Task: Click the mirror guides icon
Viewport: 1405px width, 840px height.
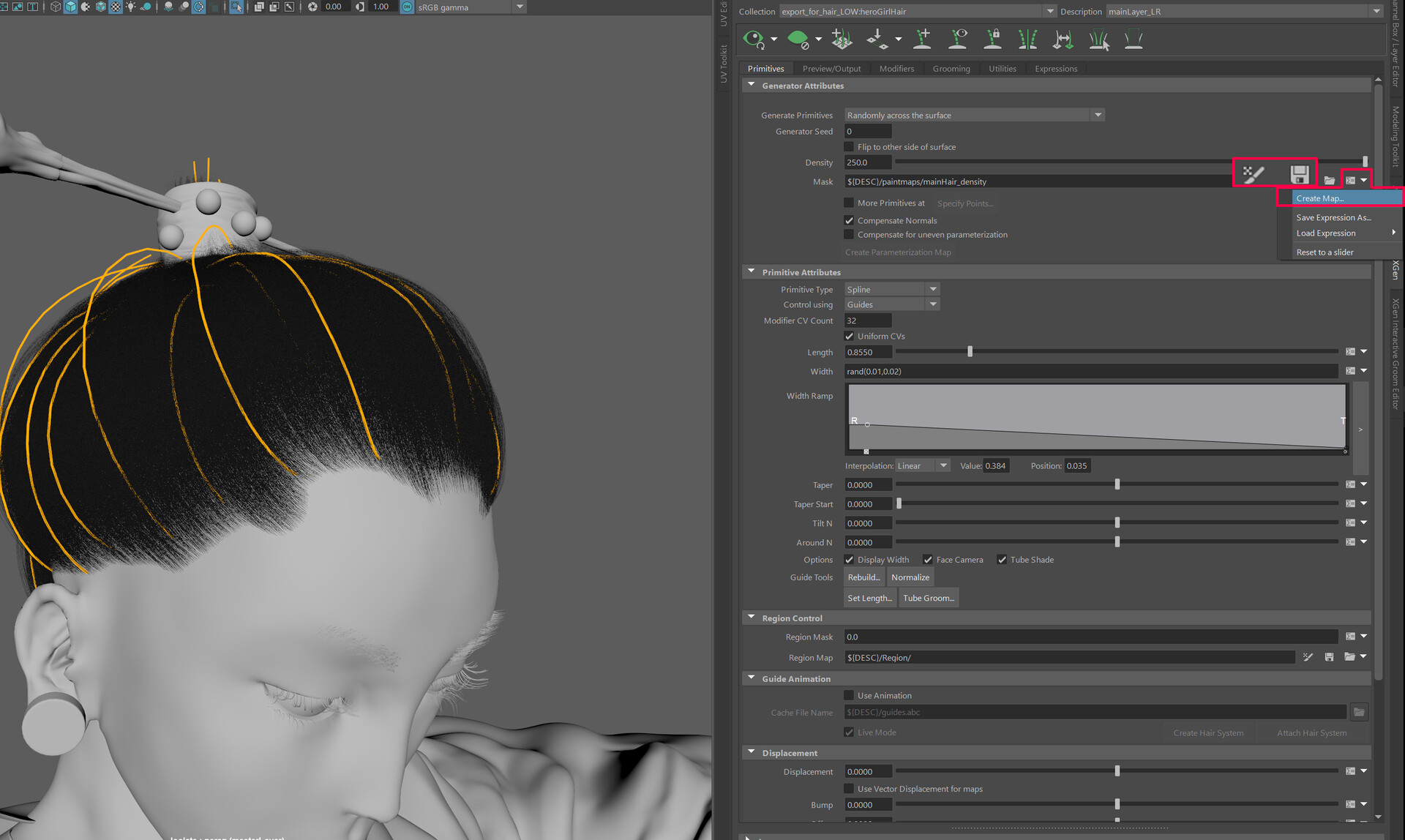Action: coord(1027,39)
